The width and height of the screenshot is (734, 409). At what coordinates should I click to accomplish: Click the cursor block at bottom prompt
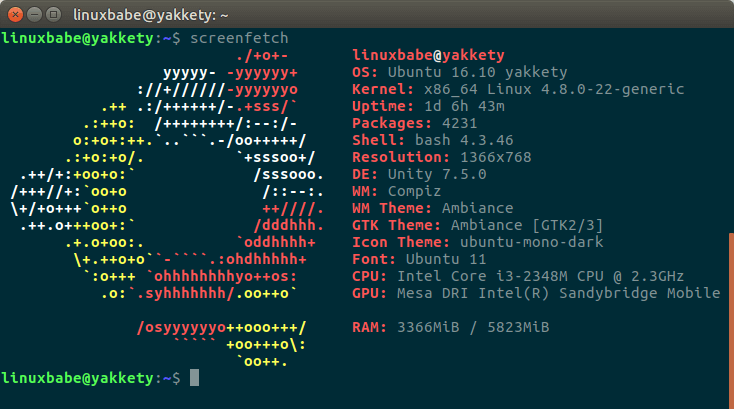pos(195,378)
